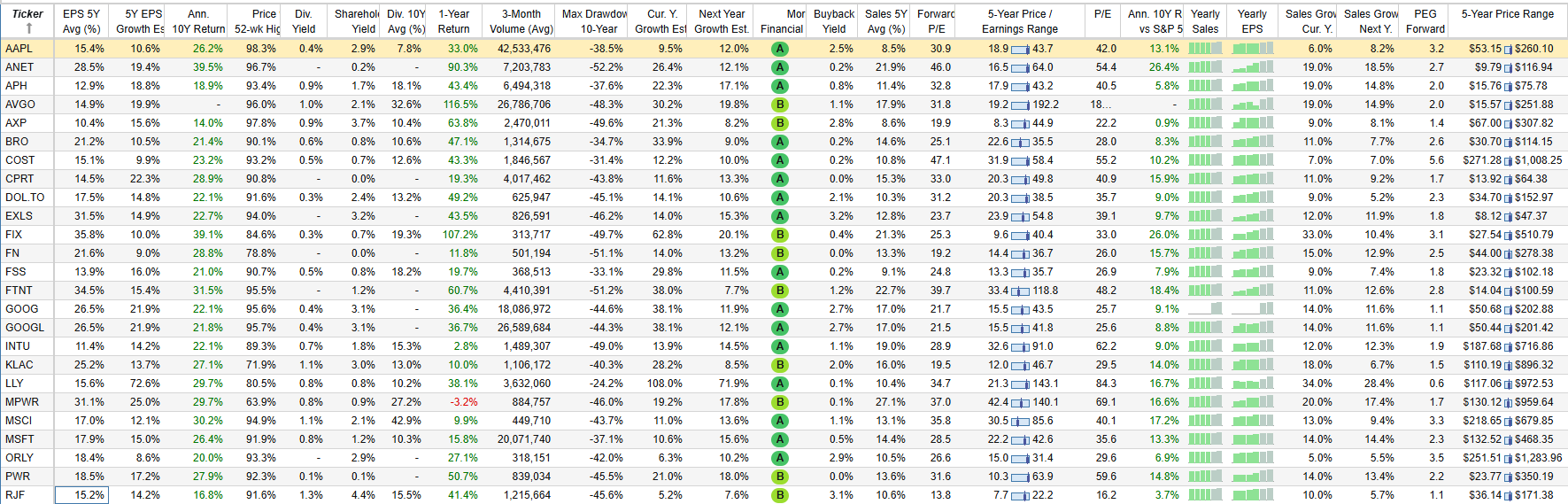Click the A financial rating badge for AAPL

tap(780, 49)
